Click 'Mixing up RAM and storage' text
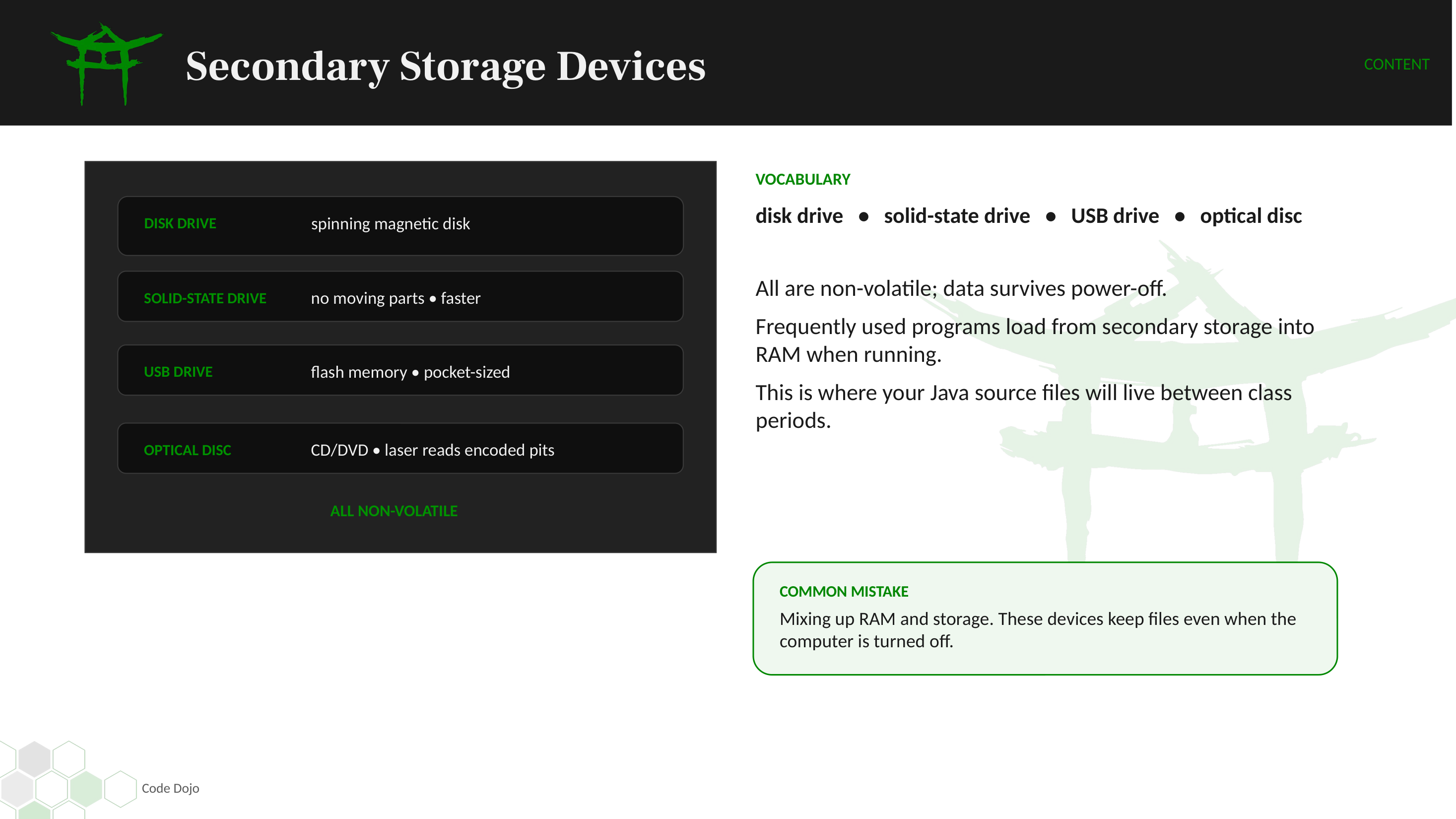The height and width of the screenshot is (819, 1456). coord(1037,630)
